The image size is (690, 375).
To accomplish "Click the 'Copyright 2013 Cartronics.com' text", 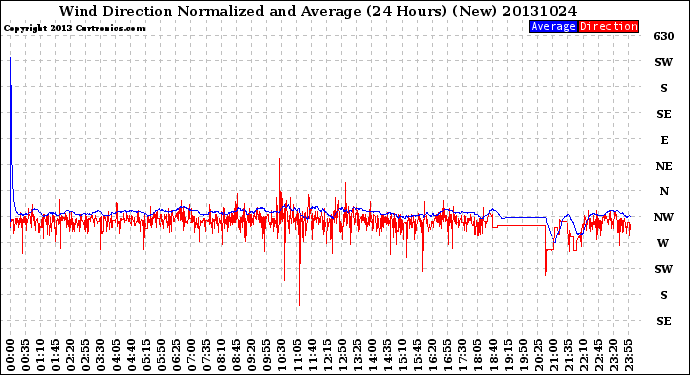I will pos(74,28).
